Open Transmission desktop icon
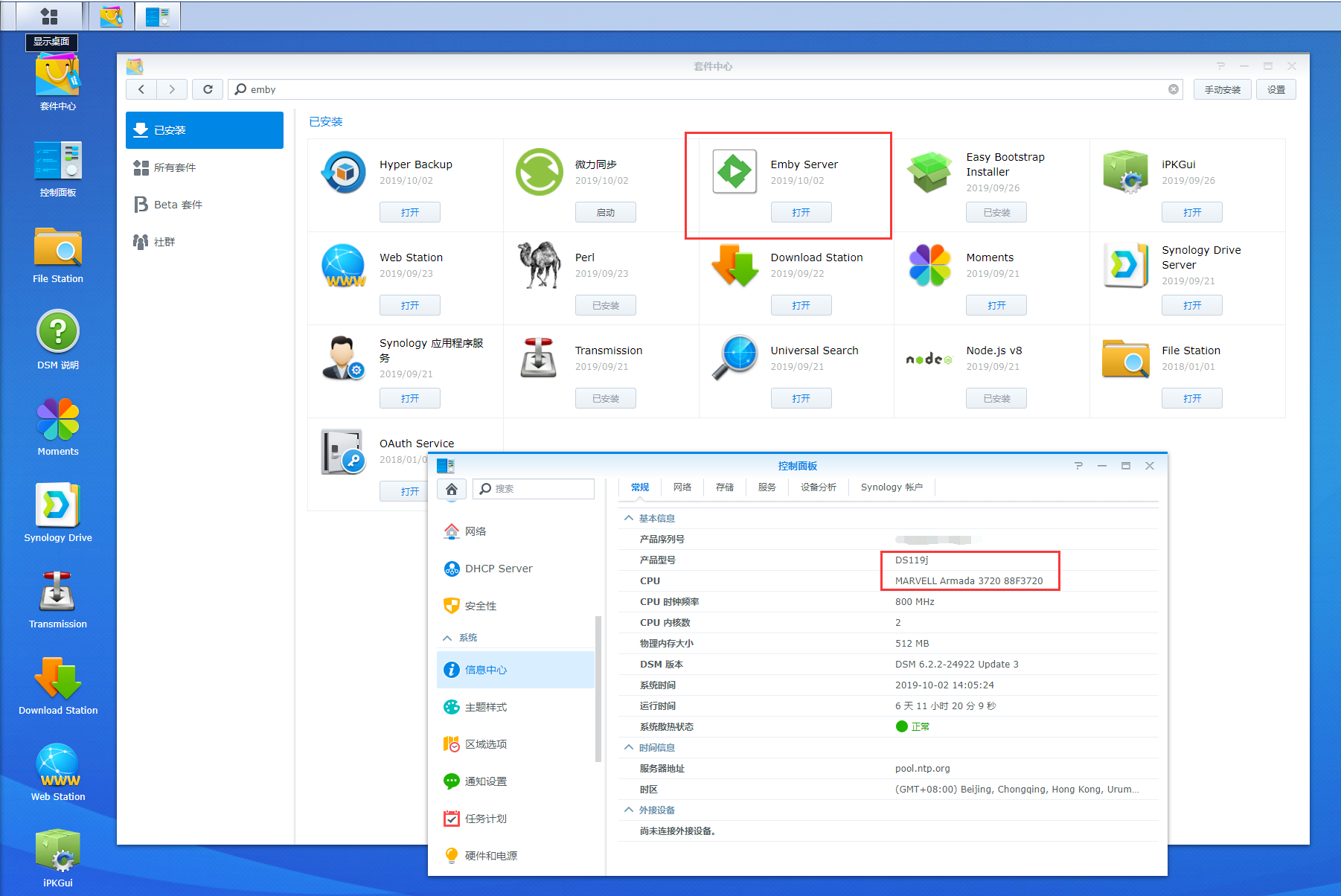Screen dimensions: 1341x896 57,600
